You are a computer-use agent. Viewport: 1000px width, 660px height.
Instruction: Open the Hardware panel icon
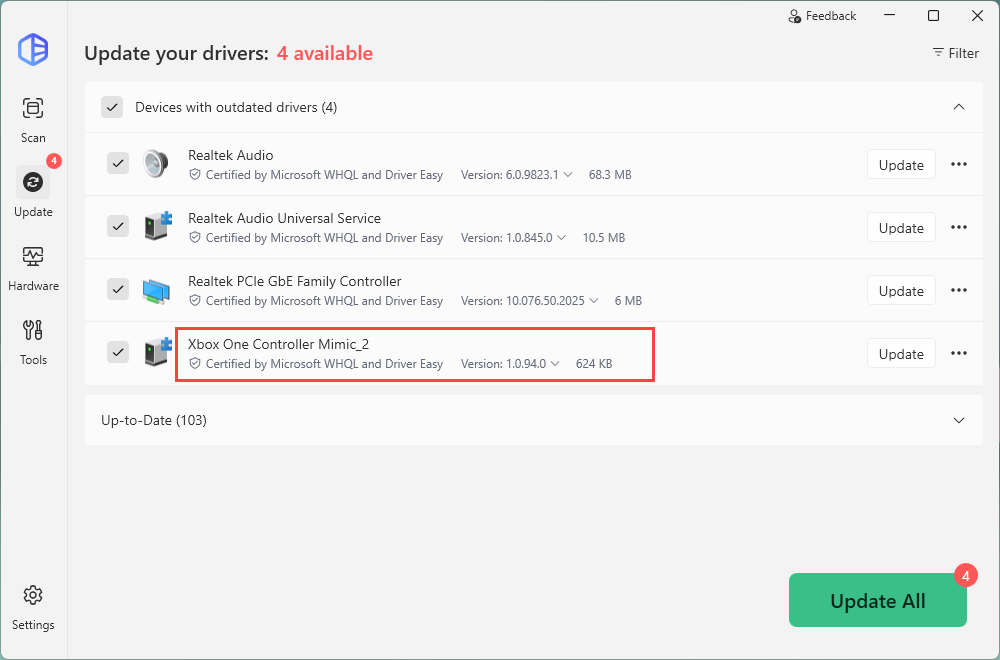pyautogui.click(x=33, y=257)
